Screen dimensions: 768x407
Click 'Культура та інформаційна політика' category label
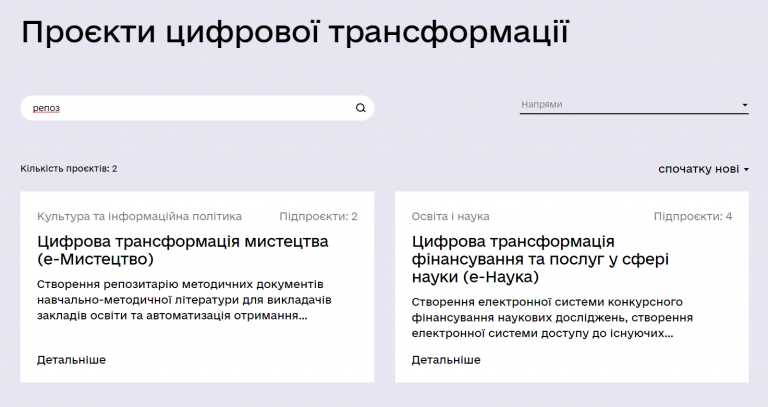[139, 216]
